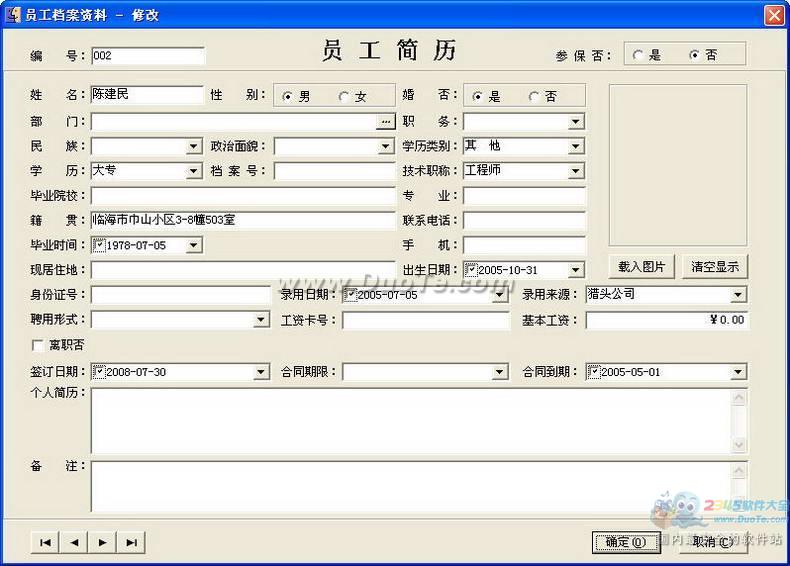Click the 身份证号 input field
Screen dimensions: 790x566
click(180, 295)
